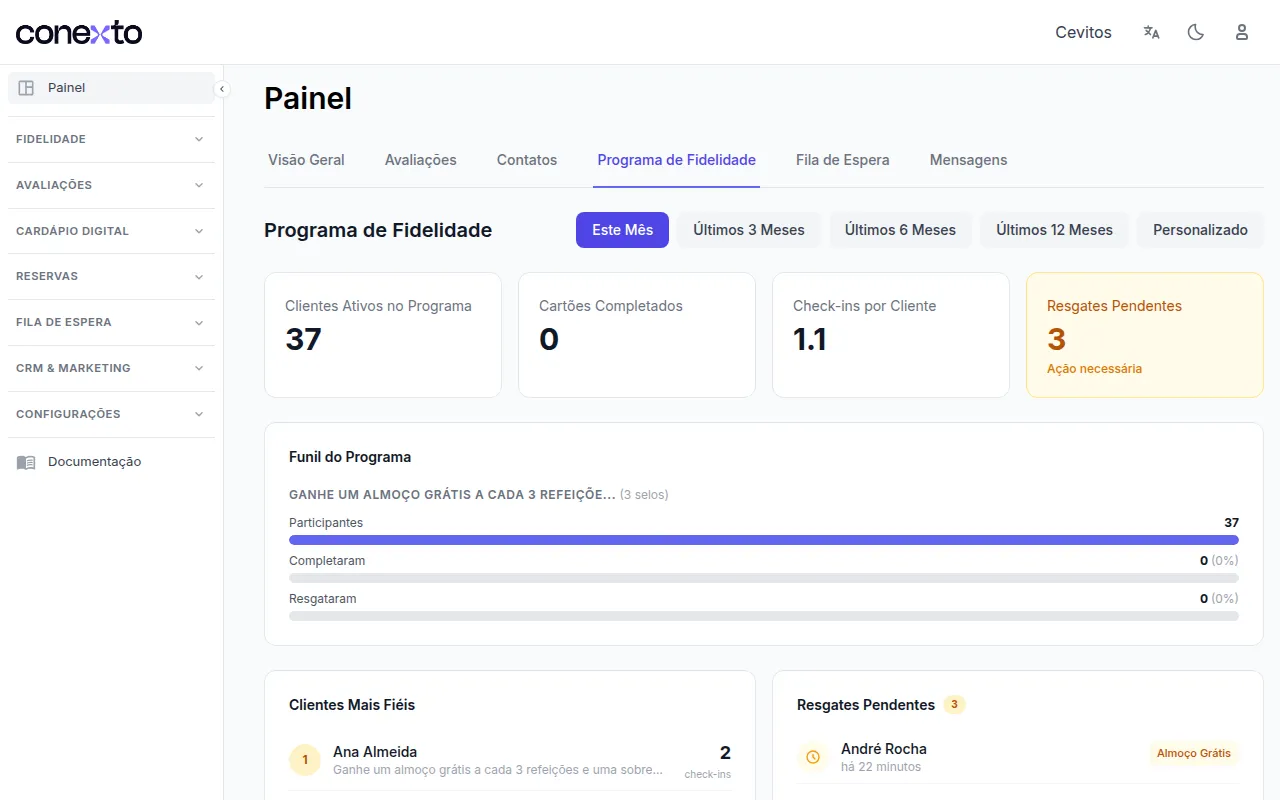This screenshot has height=800, width=1280.
Task: Expand the CRM & Marketing section
Action: pos(111,368)
